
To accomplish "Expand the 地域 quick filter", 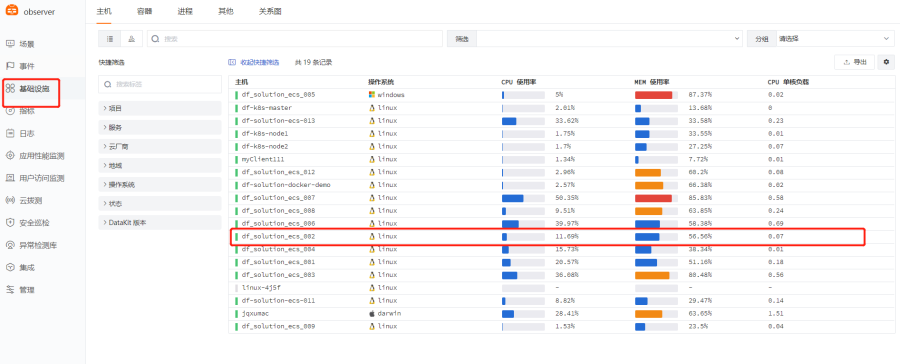I will point(160,165).
